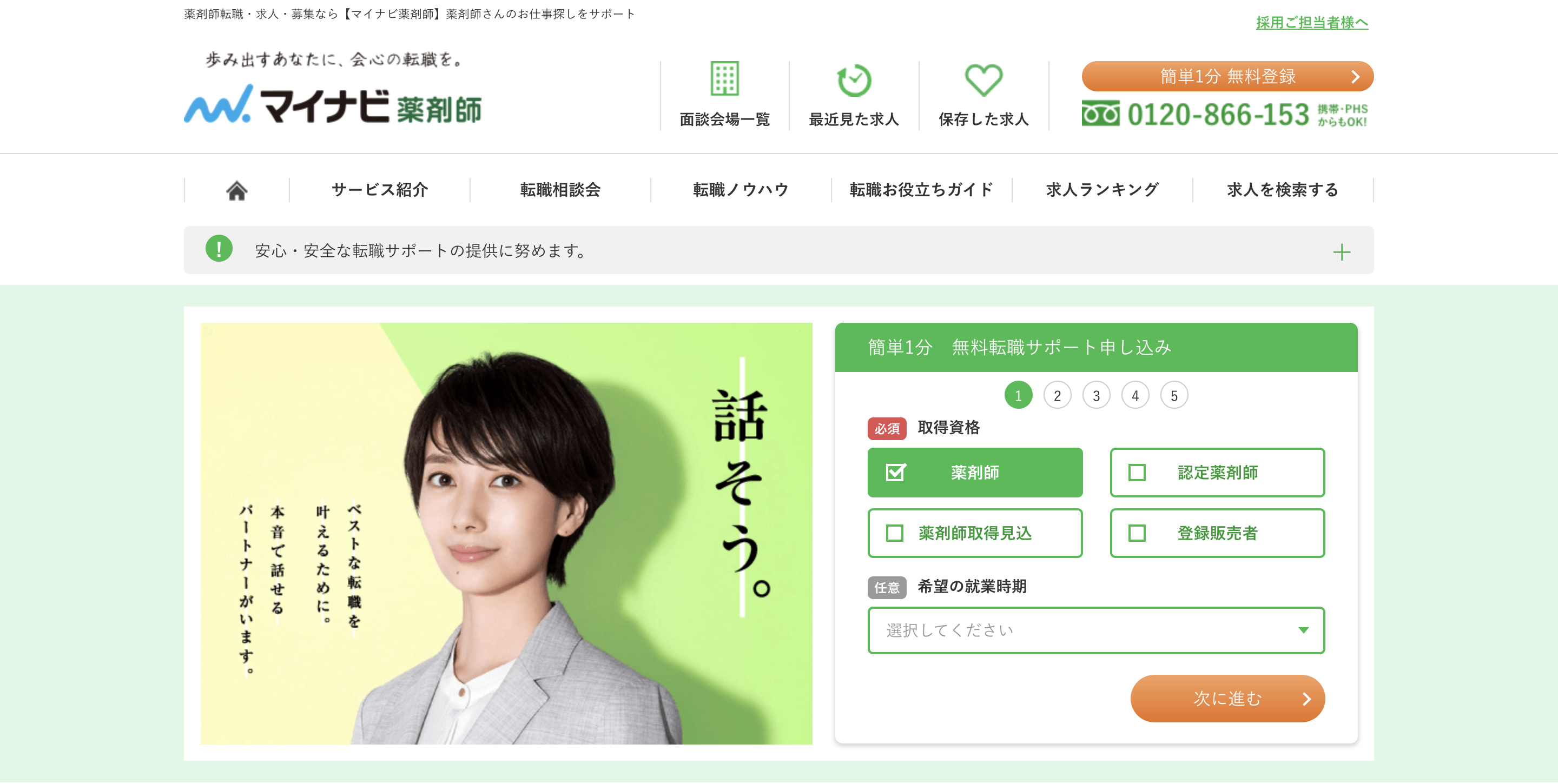This screenshot has height=784, width=1558.
Task: Open the 求人ランキング menu item
Action: (x=1102, y=190)
